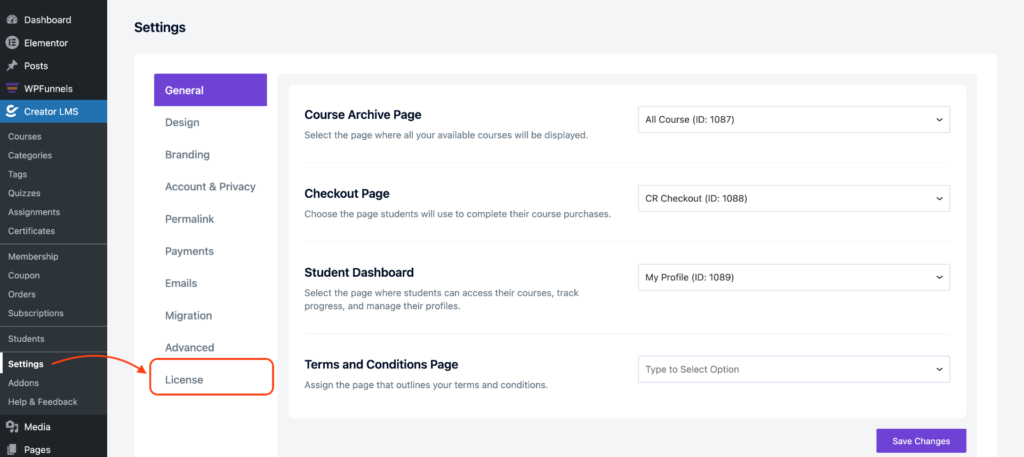Open the Student Dashboard page dropdown
Screen dimensions: 1024x457
click(793, 277)
